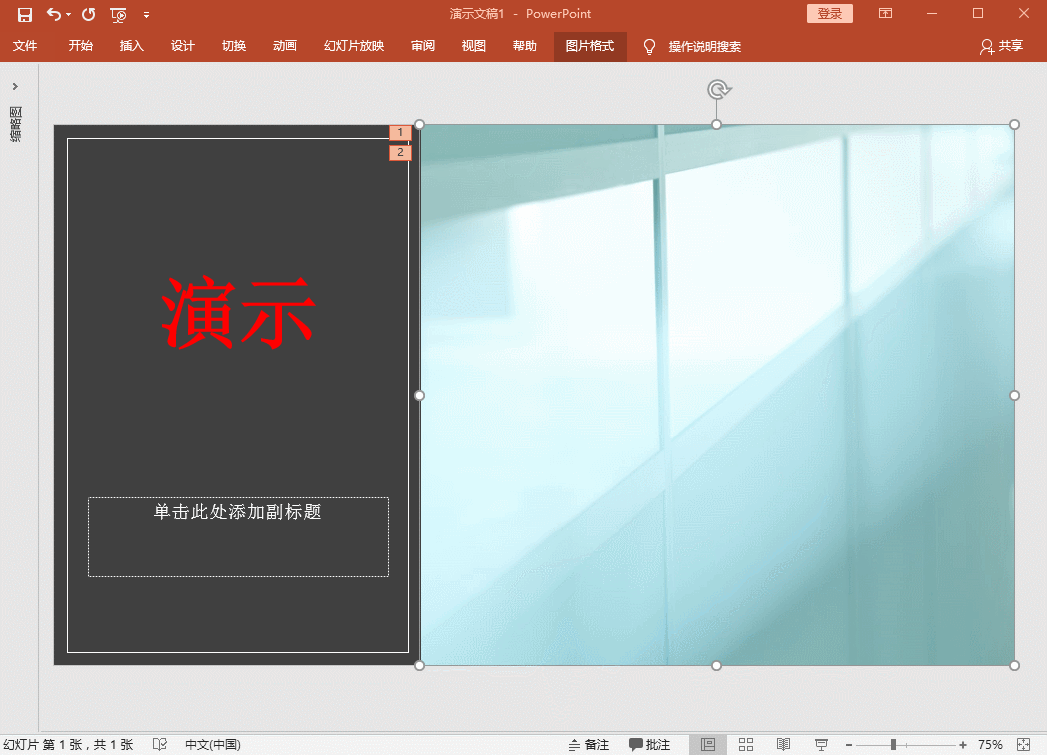Start slideshow from status bar icon
Screen dimensions: 1047x755
(821, 744)
